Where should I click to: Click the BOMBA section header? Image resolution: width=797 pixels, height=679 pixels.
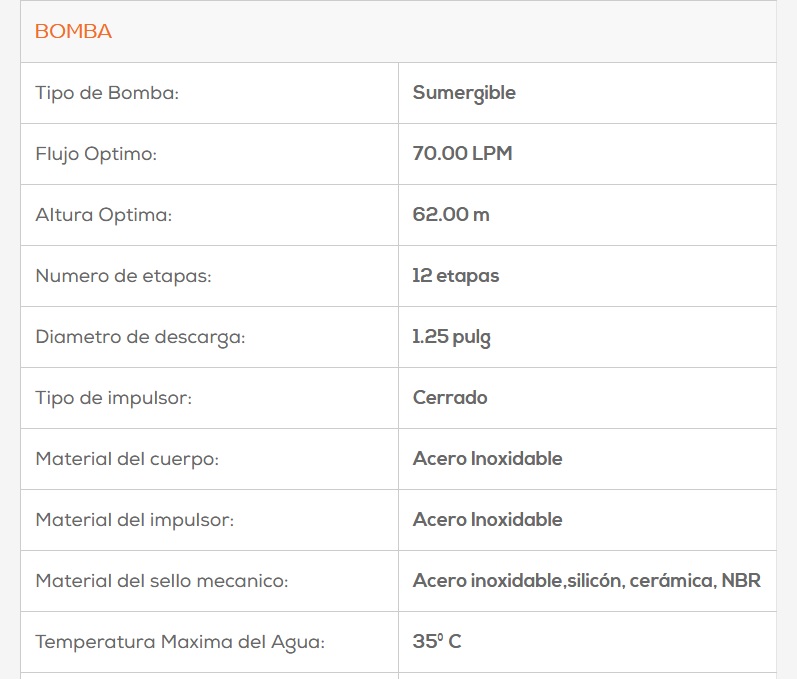[x=73, y=32]
